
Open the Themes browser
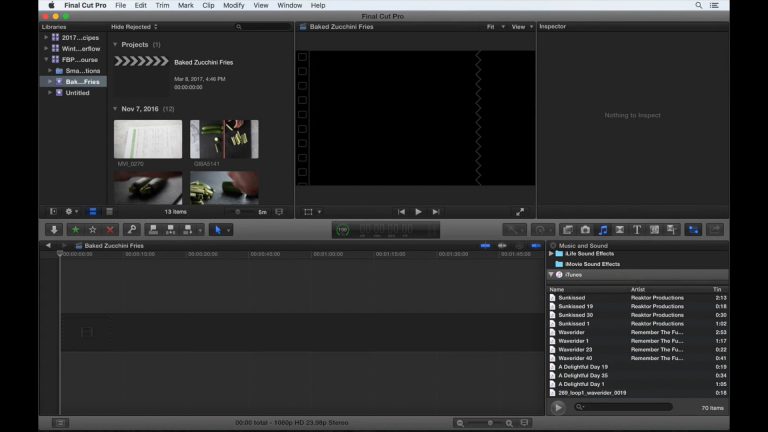click(672, 230)
